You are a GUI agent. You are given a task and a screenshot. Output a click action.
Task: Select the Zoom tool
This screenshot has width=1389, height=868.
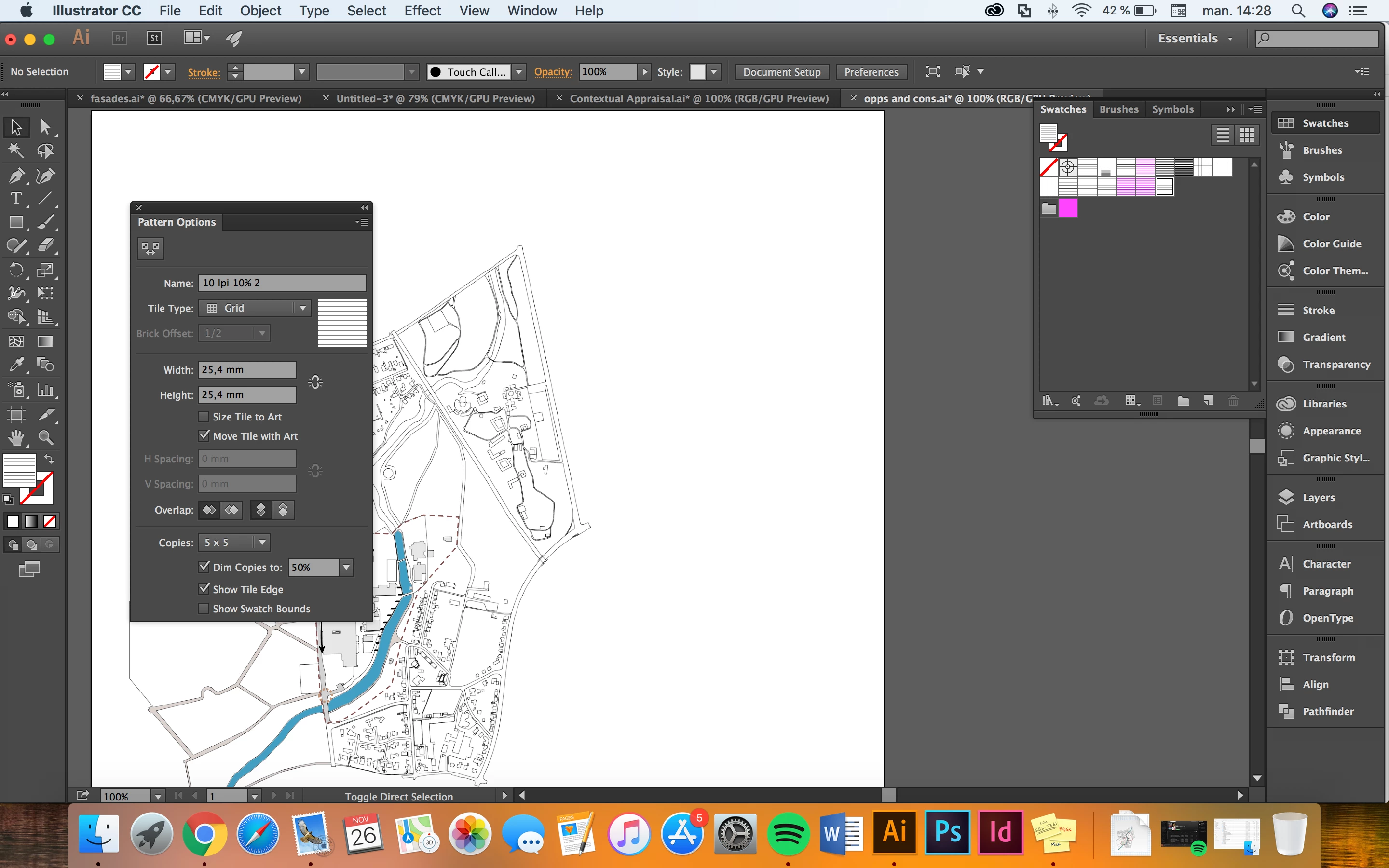pyautogui.click(x=45, y=438)
